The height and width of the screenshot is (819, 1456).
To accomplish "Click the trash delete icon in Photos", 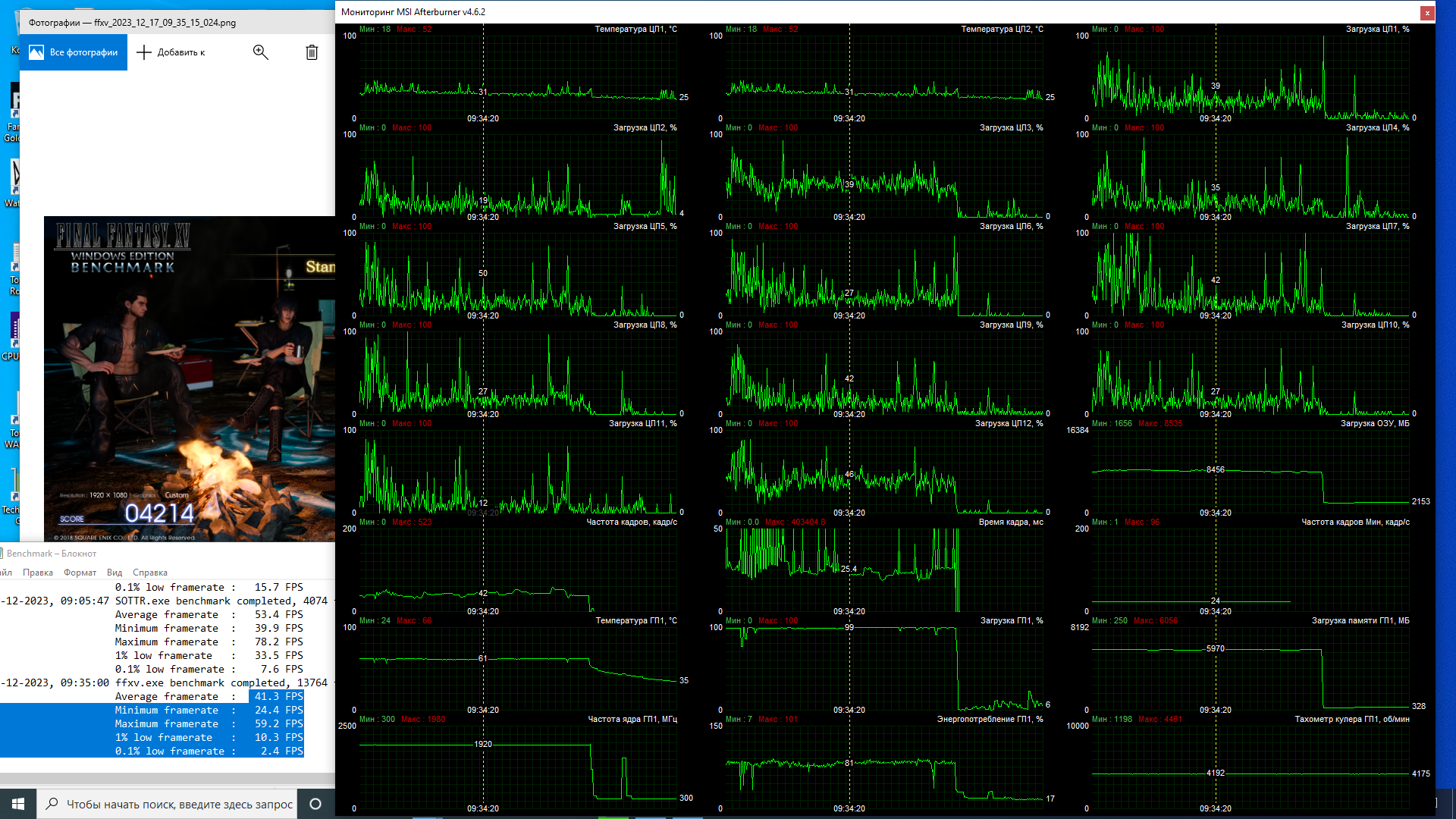I will (x=312, y=52).
